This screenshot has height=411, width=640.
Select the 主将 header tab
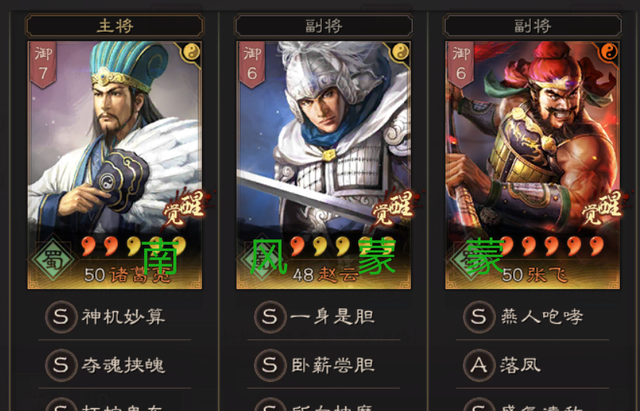pyautogui.click(x=115, y=26)
